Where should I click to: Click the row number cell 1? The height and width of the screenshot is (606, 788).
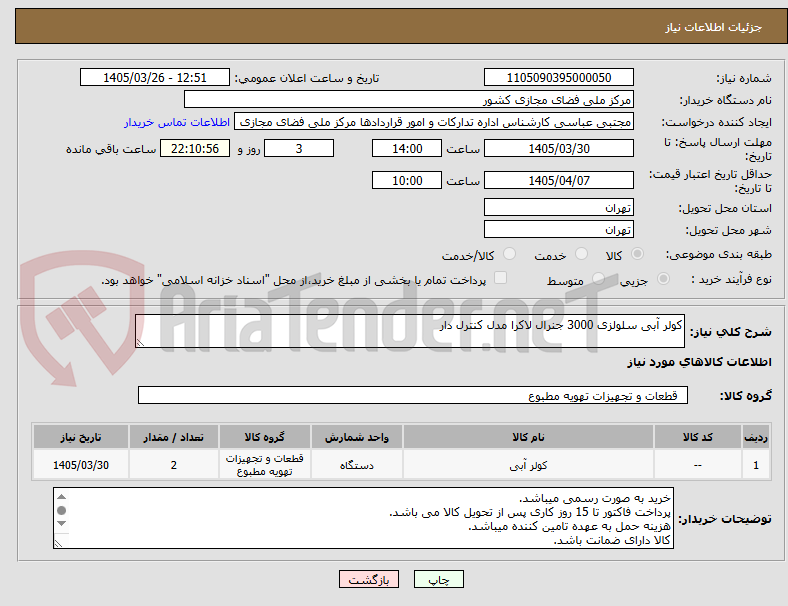(x=755, y=465)
